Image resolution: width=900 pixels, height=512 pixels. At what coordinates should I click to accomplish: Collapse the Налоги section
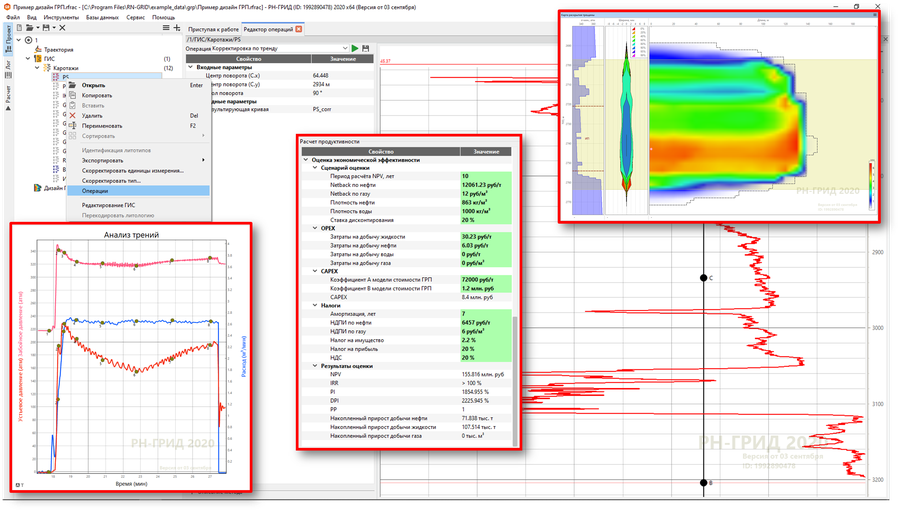[x=315, y=305]
